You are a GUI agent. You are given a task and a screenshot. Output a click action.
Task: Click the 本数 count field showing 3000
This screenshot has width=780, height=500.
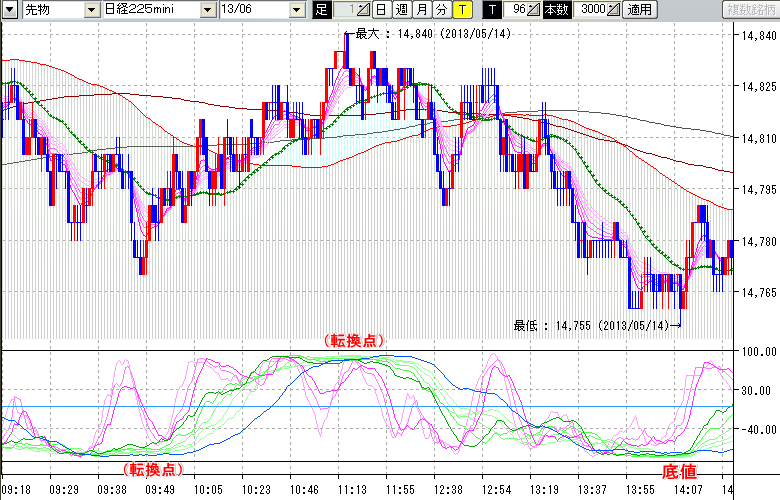point(592,10)
